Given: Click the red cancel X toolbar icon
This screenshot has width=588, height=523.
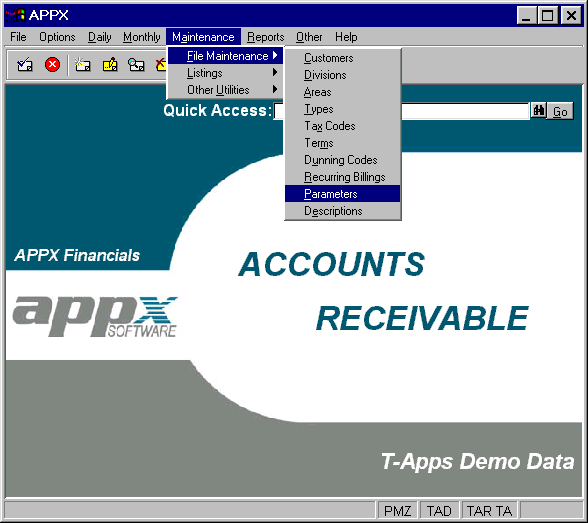Looking at the screenshot, I should pyautogui.click(x=52, y=64).
